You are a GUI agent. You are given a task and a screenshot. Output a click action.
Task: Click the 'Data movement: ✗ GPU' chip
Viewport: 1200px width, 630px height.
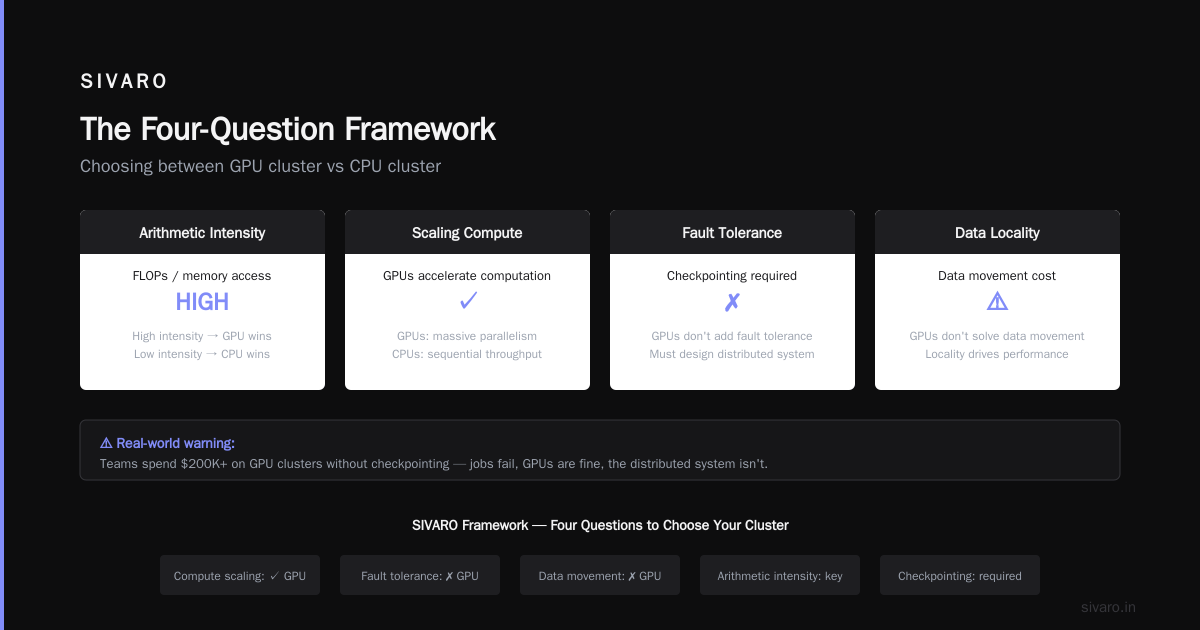point(600,575)
